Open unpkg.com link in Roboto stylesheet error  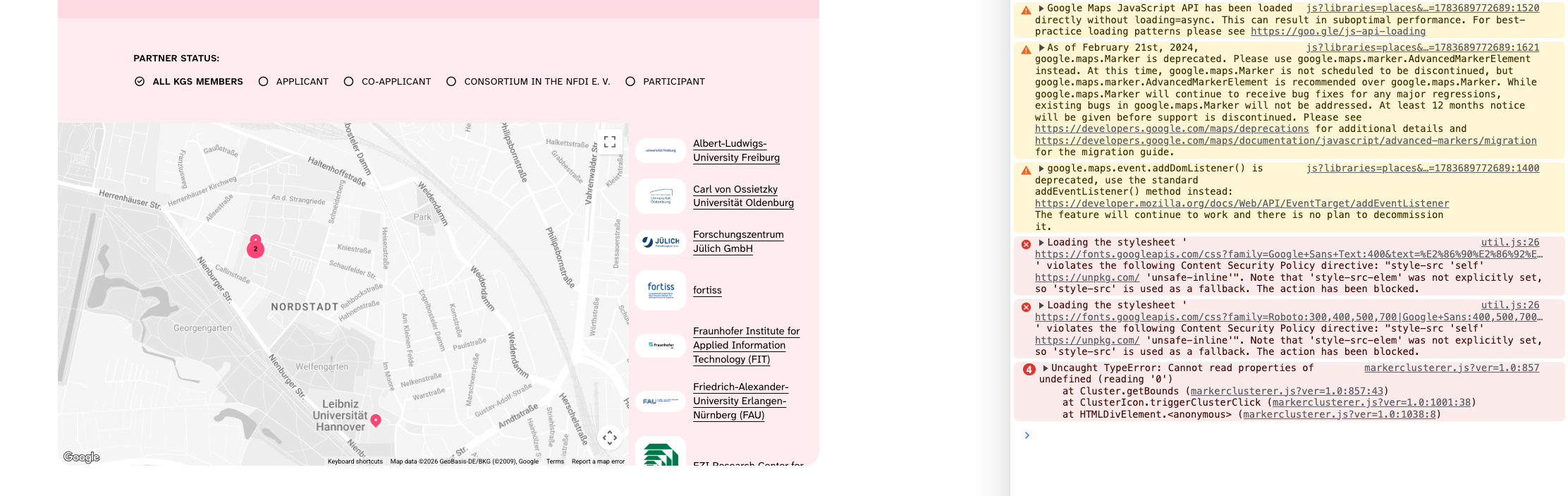1087,341
